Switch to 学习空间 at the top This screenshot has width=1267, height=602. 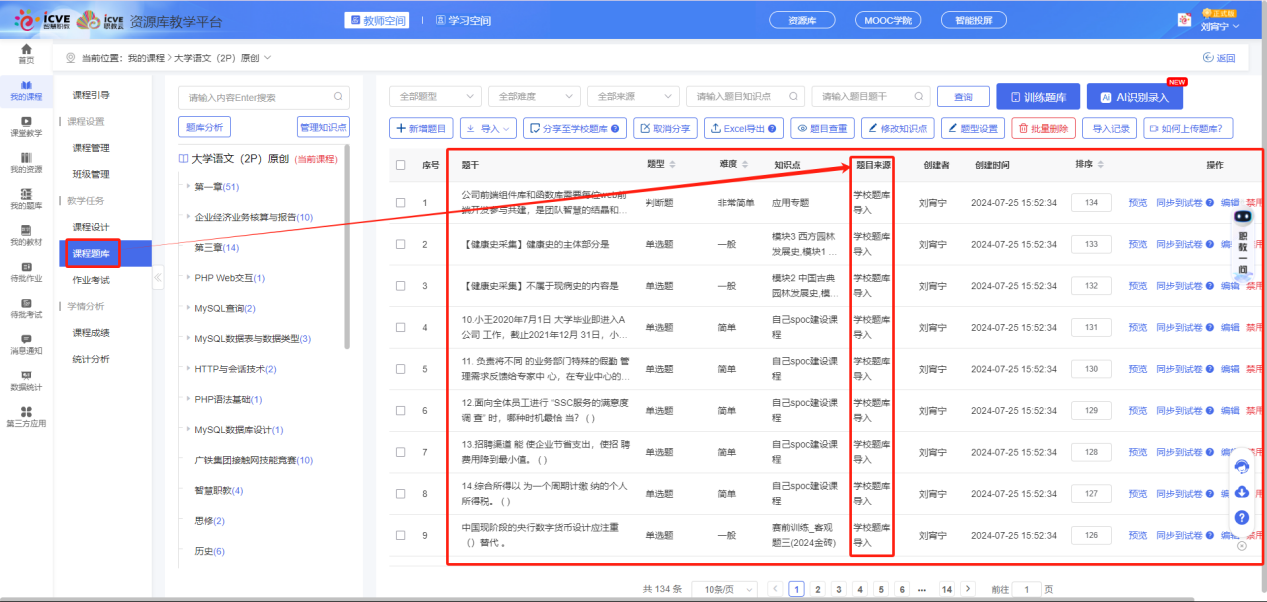click(x=465, y=19)
